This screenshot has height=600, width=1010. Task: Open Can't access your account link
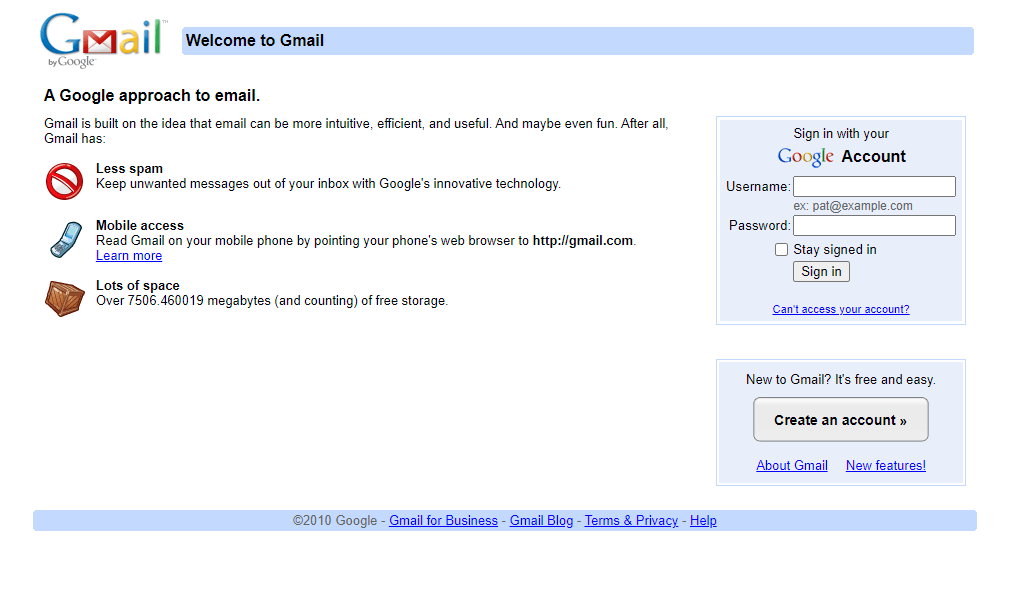click(841, 309)
